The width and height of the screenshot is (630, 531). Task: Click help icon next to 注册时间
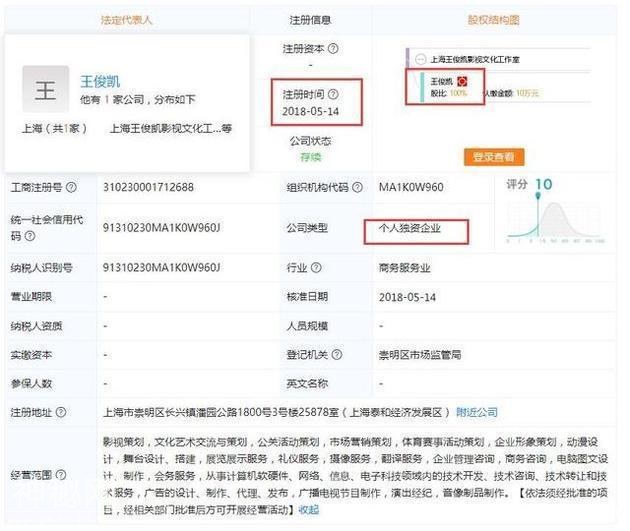(x=333, y=94)
